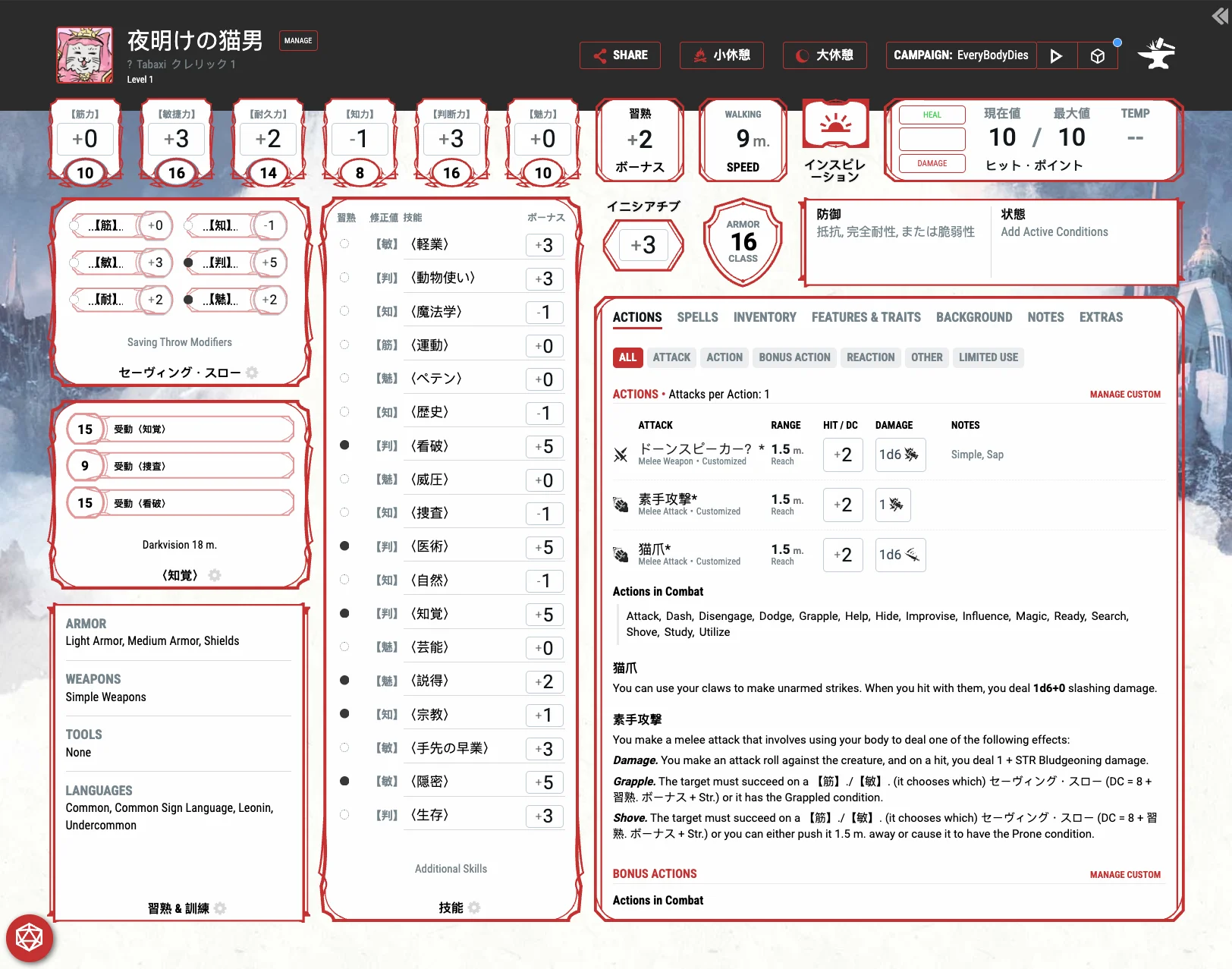Click the hit point amount input field
This screenshot has width=1232, height=969.
pyautogui.click(x=932, y=139)
